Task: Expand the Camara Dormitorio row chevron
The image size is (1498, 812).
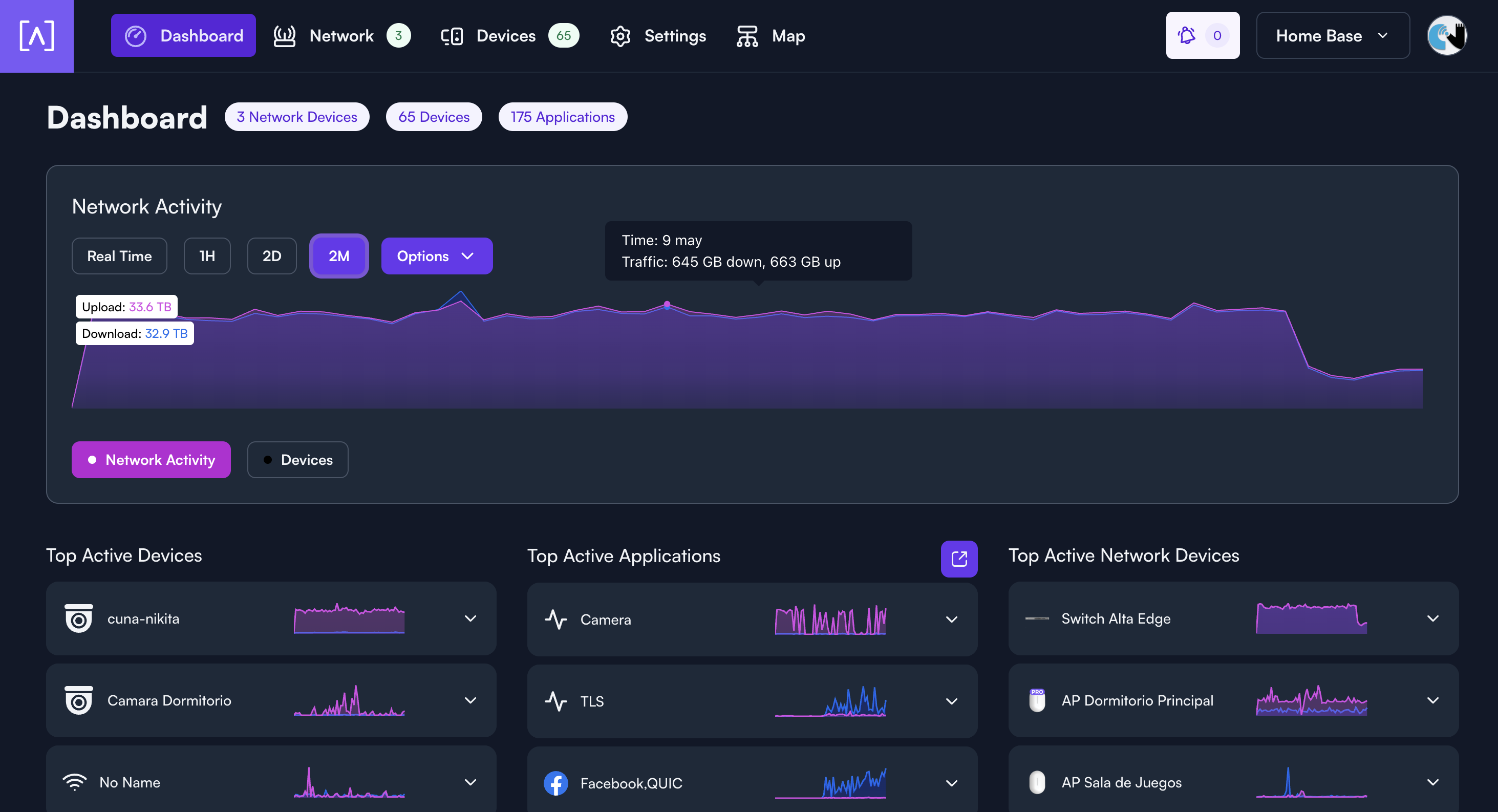Action: pyautogui.click(x=470, y=700)
